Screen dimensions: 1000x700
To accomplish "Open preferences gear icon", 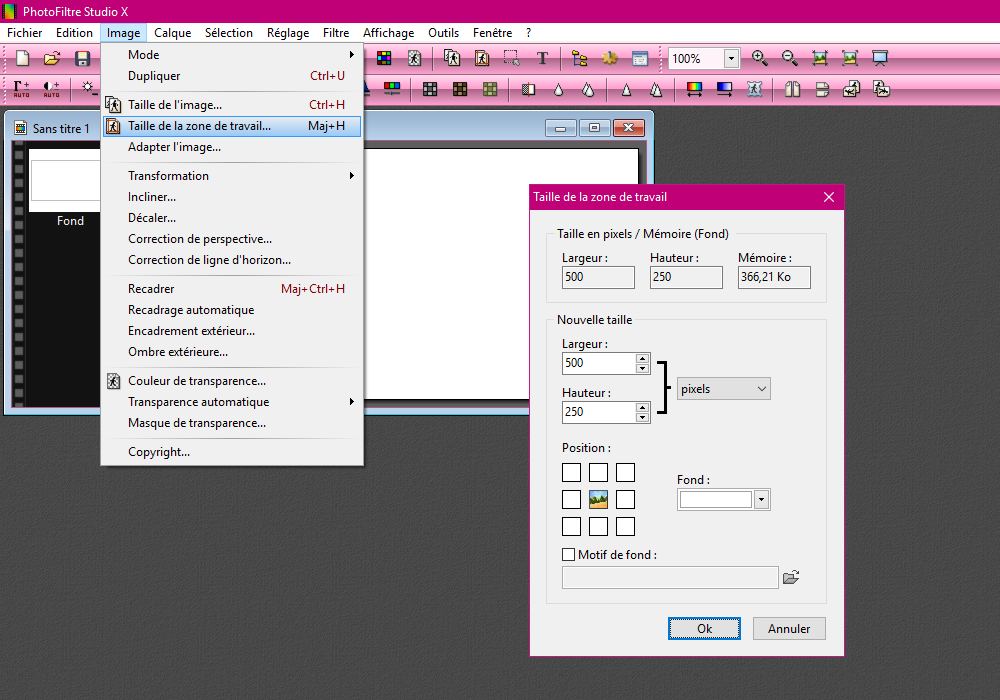I will 610,59.
